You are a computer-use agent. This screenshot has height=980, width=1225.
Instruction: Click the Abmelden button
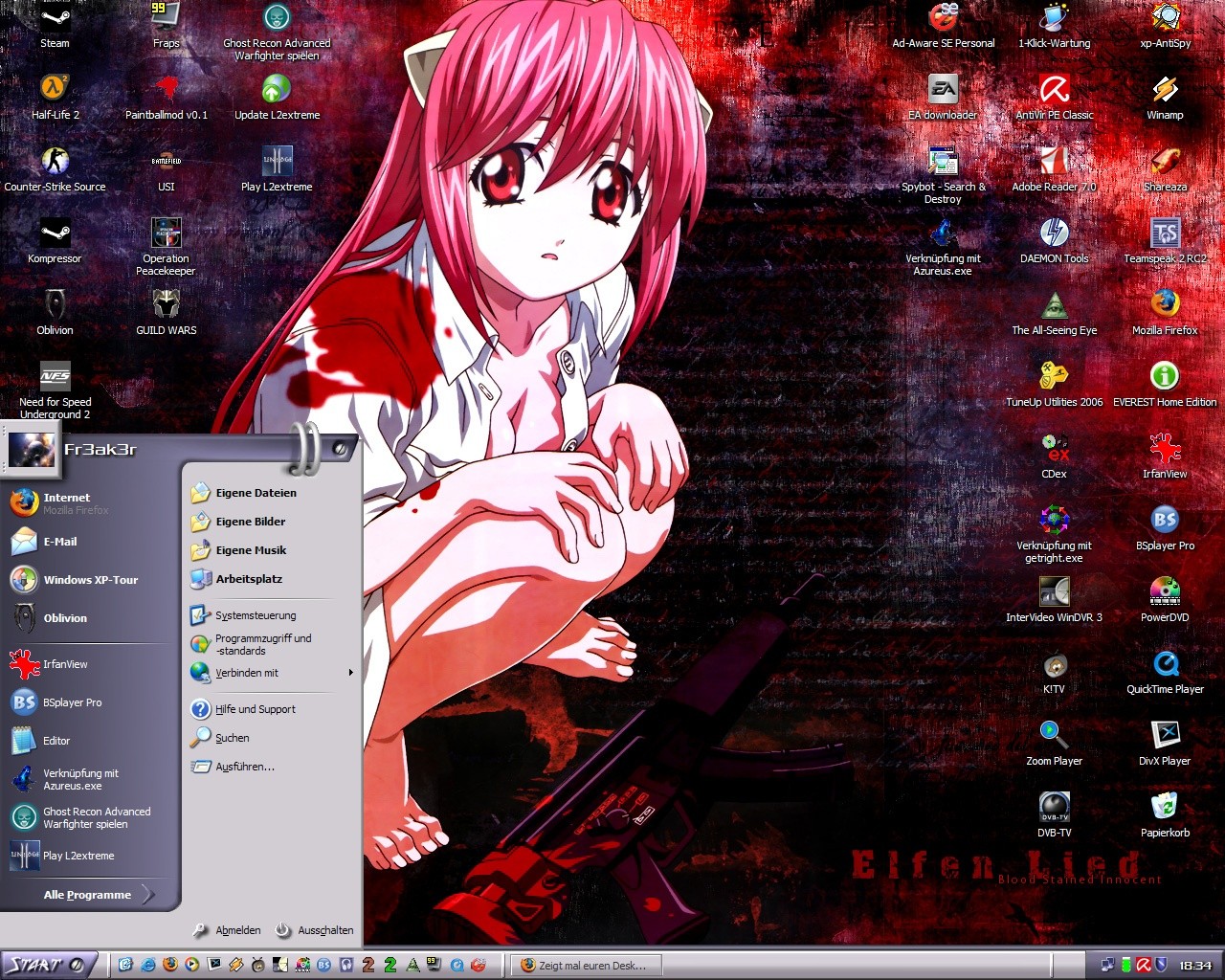click(x=227, y=930)
